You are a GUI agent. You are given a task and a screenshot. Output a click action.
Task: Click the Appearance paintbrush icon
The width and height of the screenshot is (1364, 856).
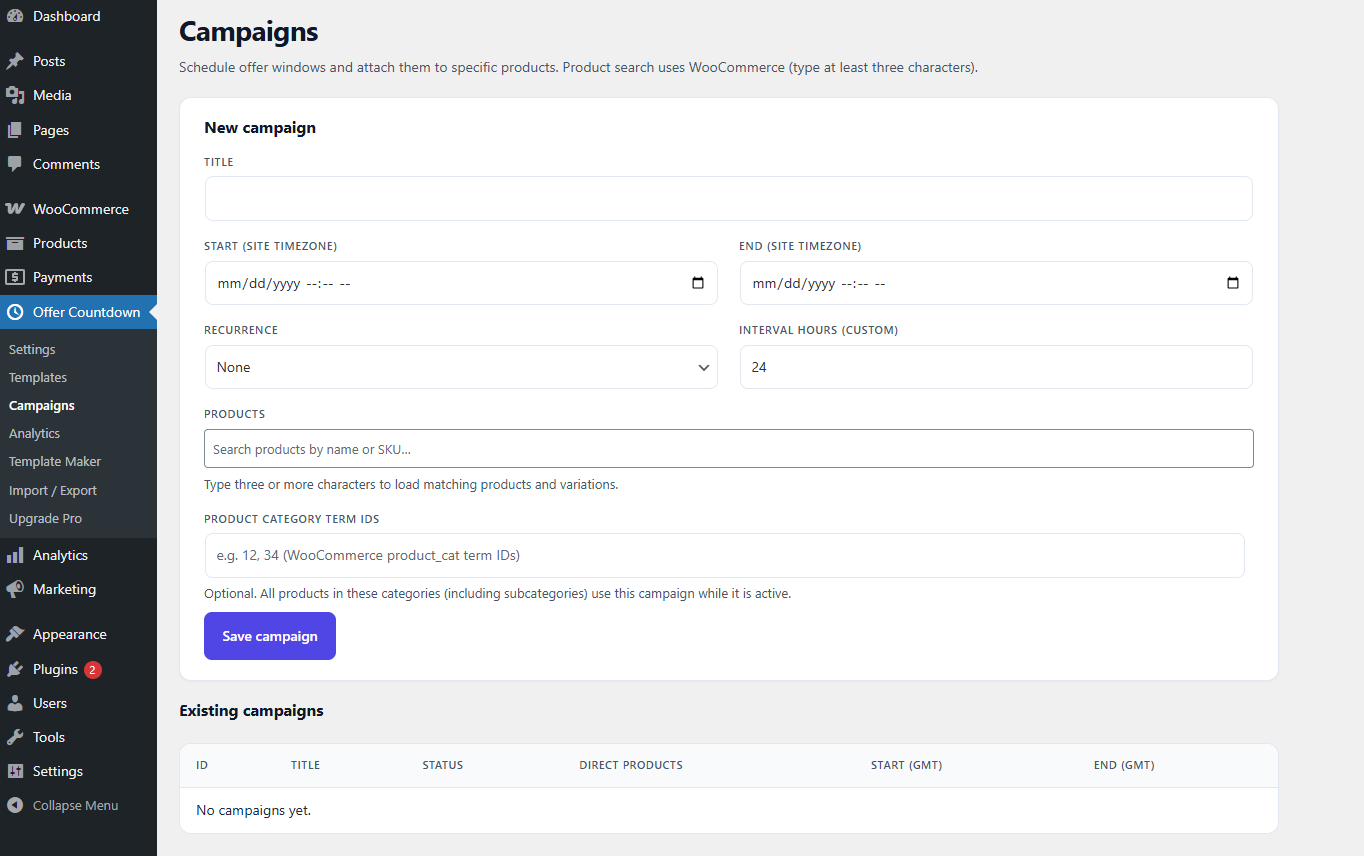pyautogui.click(x=15, y=634)
